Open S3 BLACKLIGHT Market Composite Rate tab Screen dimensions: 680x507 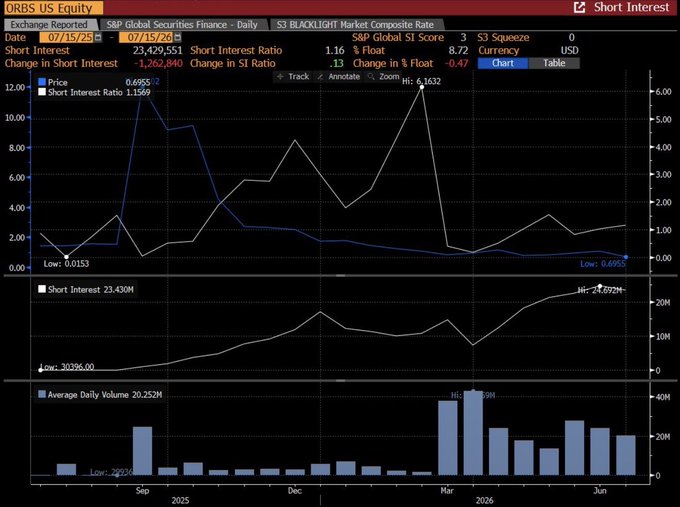coord(355,25)
